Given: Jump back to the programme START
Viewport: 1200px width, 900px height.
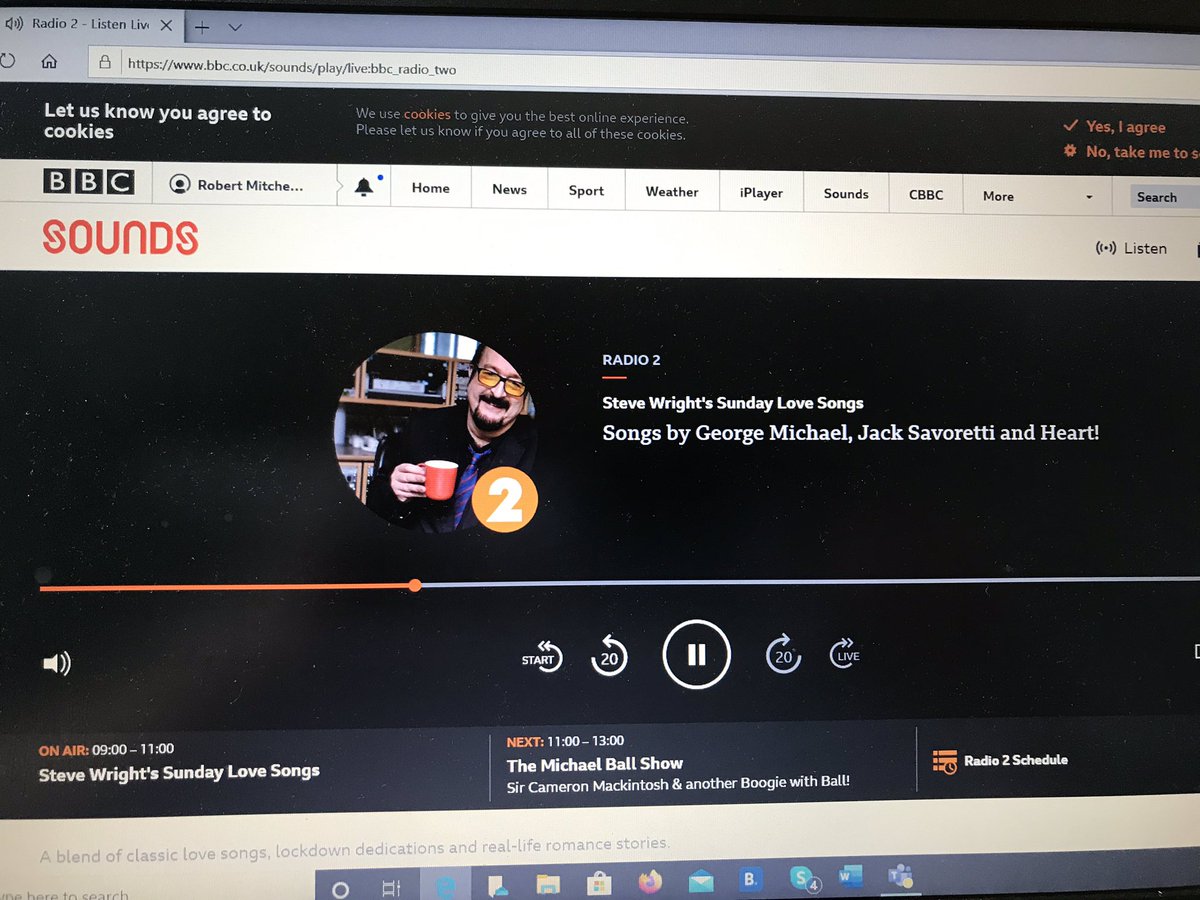Looking at the screenshot, I should 542,657.
